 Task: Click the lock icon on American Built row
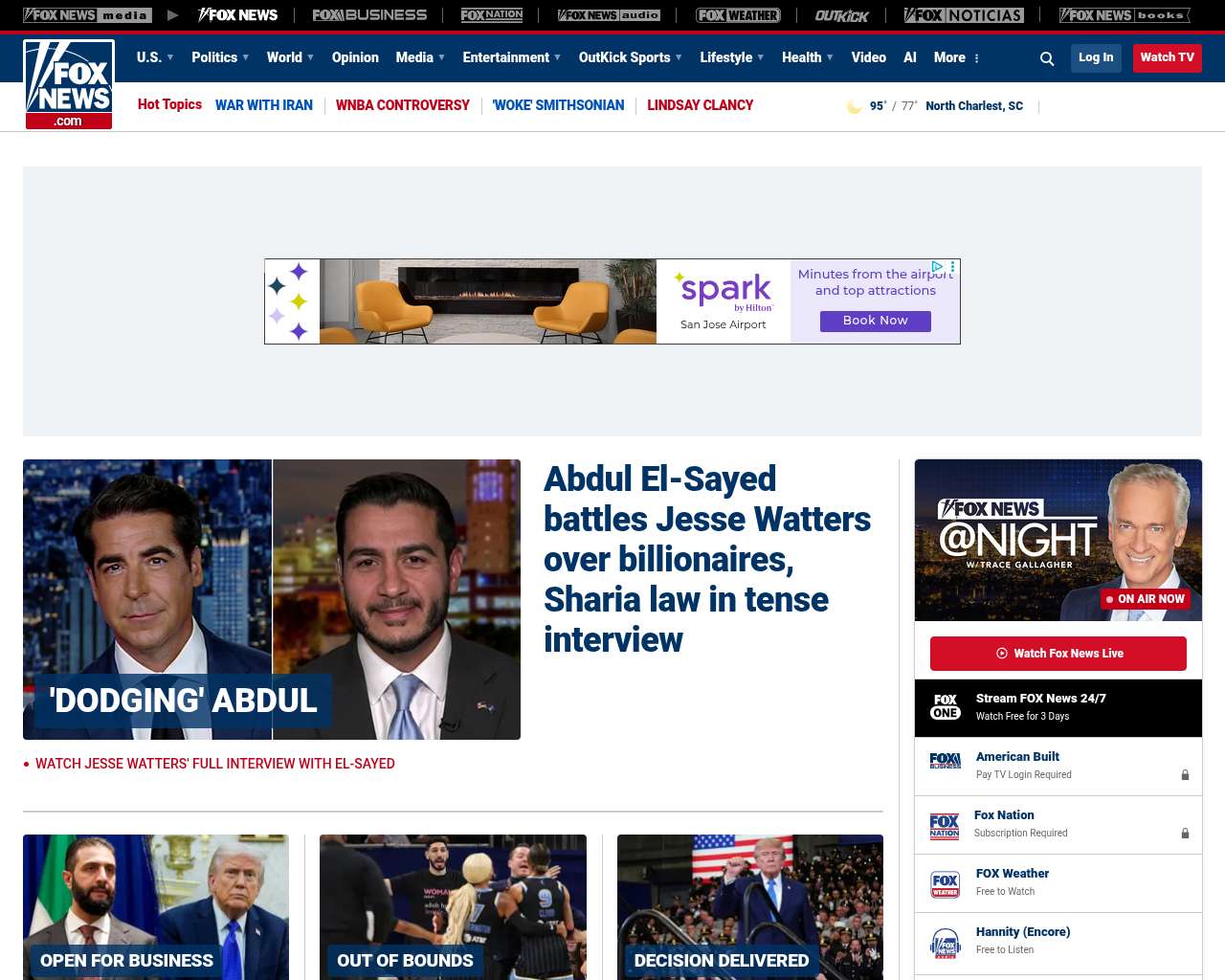[x=1185, y=775]
